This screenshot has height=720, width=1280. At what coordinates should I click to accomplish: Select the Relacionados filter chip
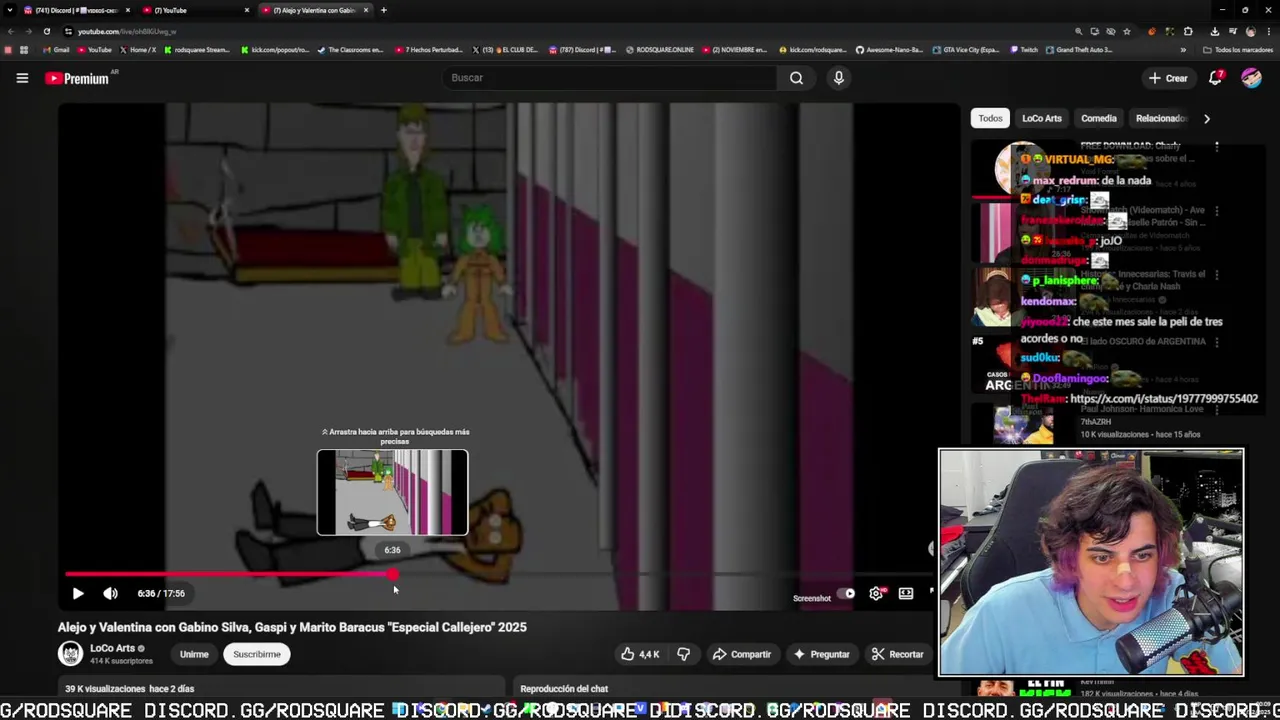1160,118
